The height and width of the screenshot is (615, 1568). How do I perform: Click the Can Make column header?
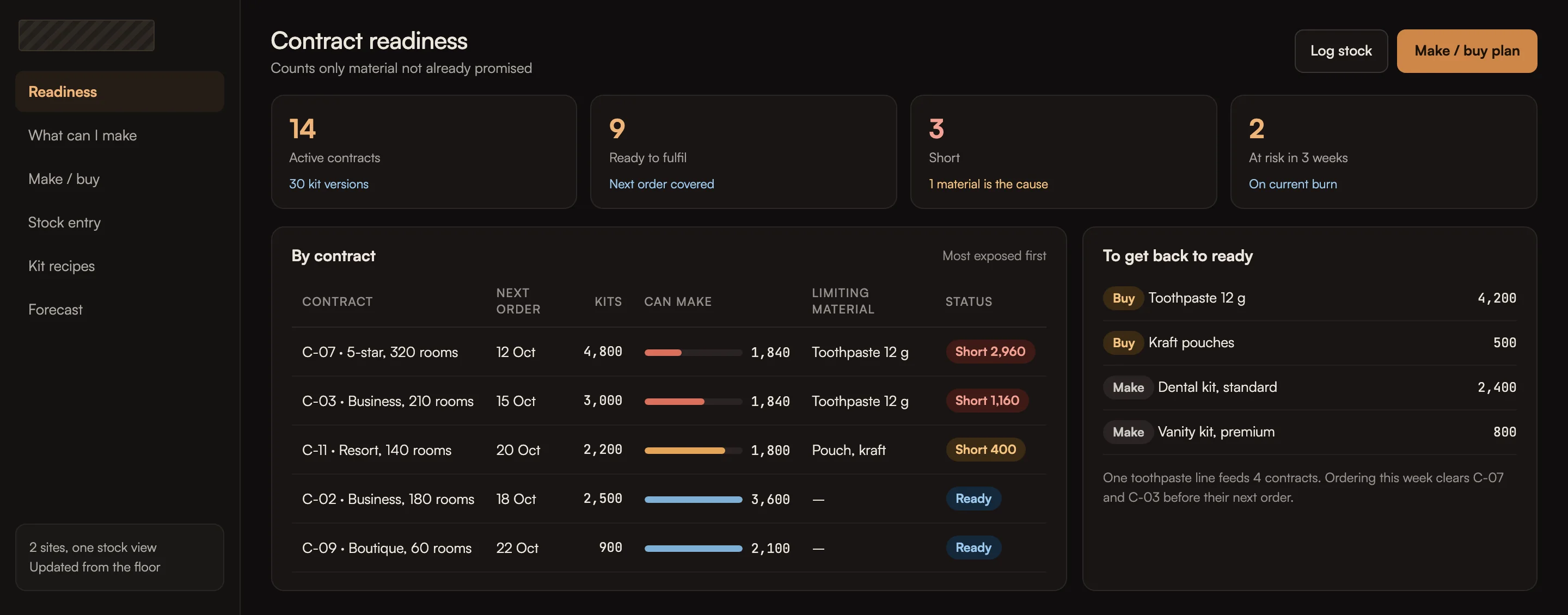pyautogui.click(x=677, y=302)
